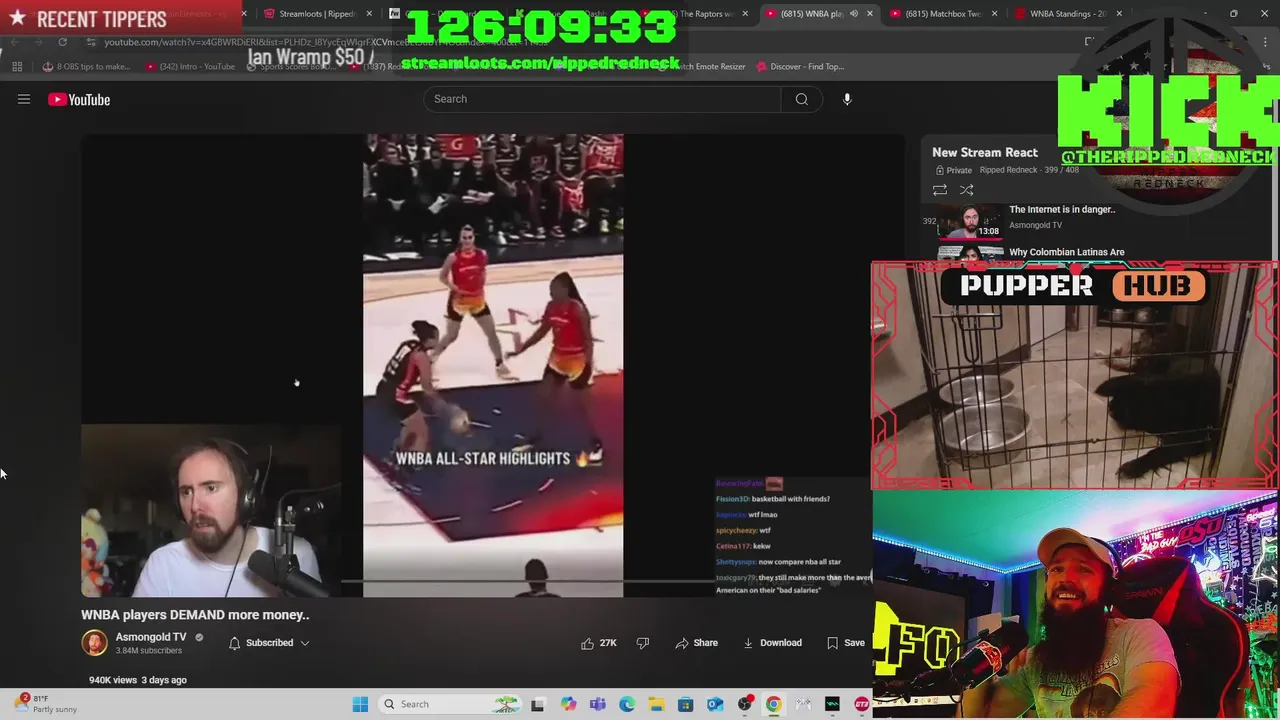Viewport: 1280px width, 720px height.
Task: Share the WNBA players video
Action: [697, 643]
